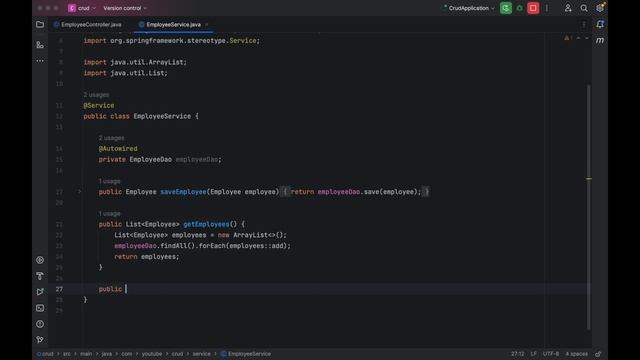Open the 2 usages hint above @Service

[x=96, y=95]
